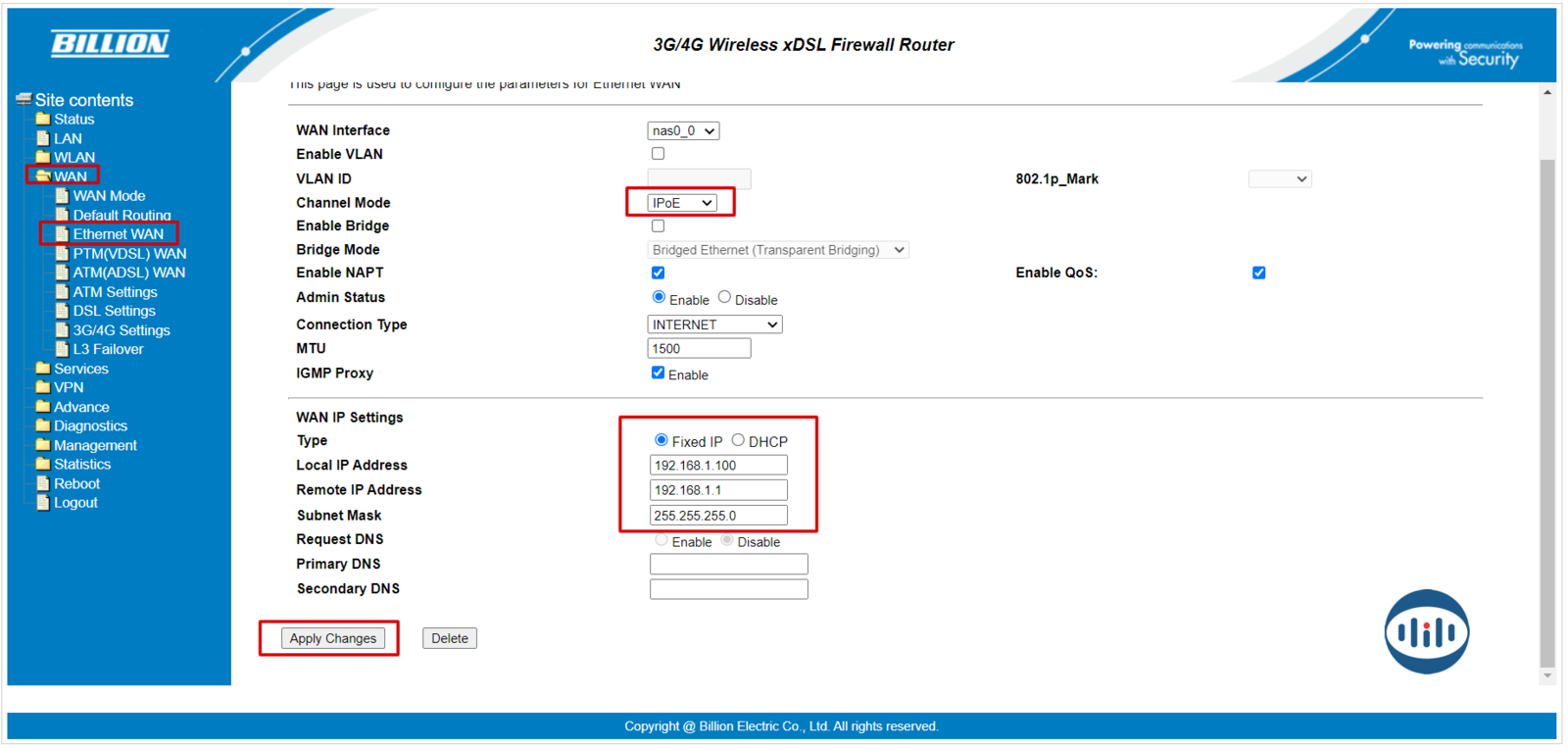
Task: Click the Diagnostics folder icon
Action: pyautogui.click(x=42, y=425)
